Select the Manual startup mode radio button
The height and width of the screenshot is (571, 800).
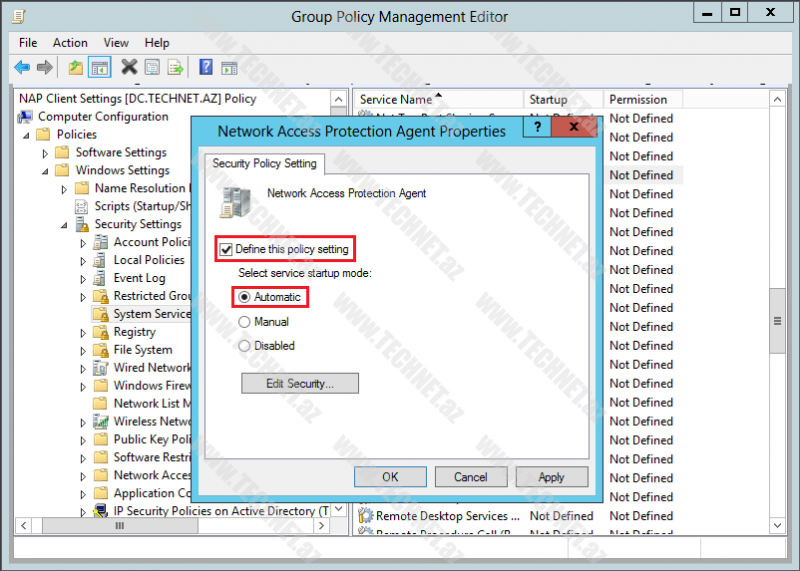coord(244,322)
